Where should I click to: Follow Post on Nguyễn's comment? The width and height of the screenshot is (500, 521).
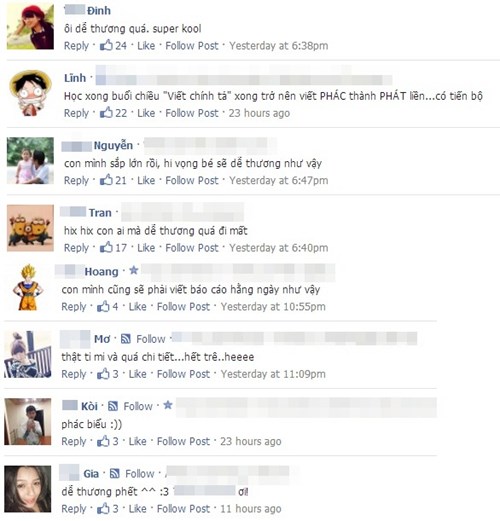coord(192,180)
